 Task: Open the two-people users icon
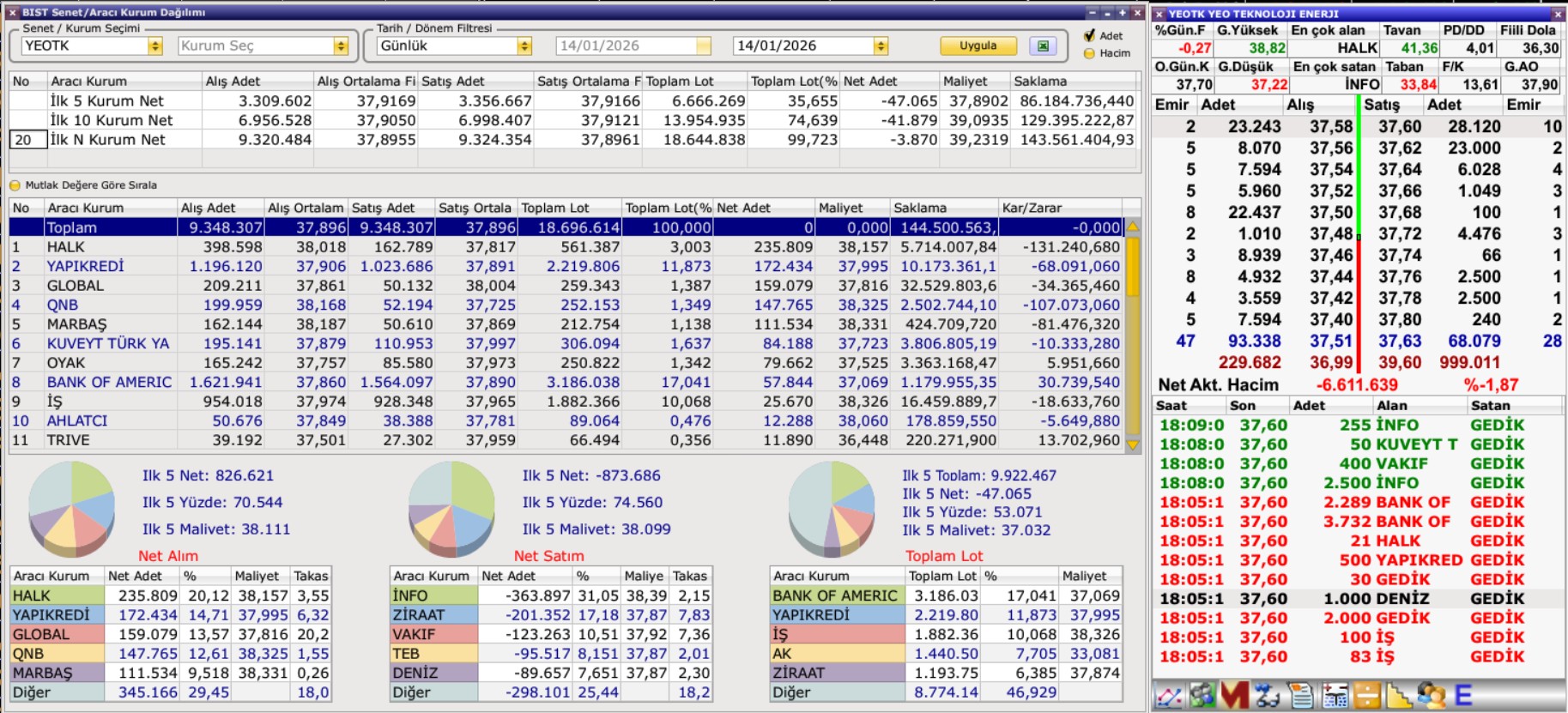(1431, 696)
